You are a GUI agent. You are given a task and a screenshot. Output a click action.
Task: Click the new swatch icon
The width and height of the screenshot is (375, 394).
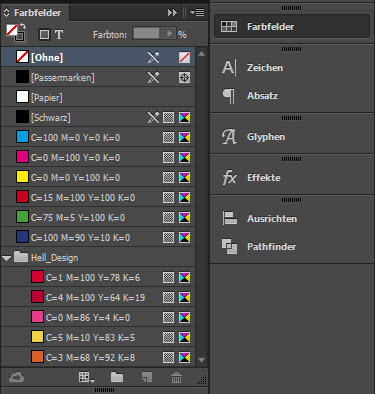pos(147,377)
